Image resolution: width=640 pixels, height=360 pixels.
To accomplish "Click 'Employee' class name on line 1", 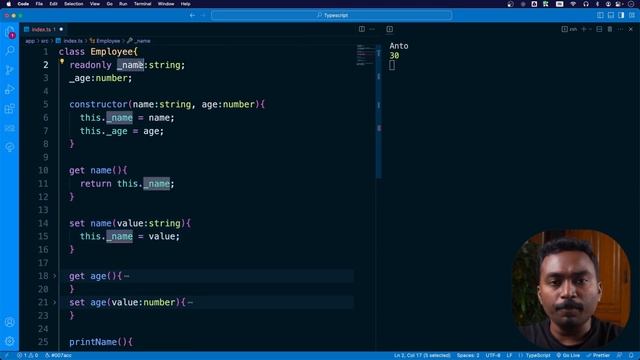I will (111, 52).
